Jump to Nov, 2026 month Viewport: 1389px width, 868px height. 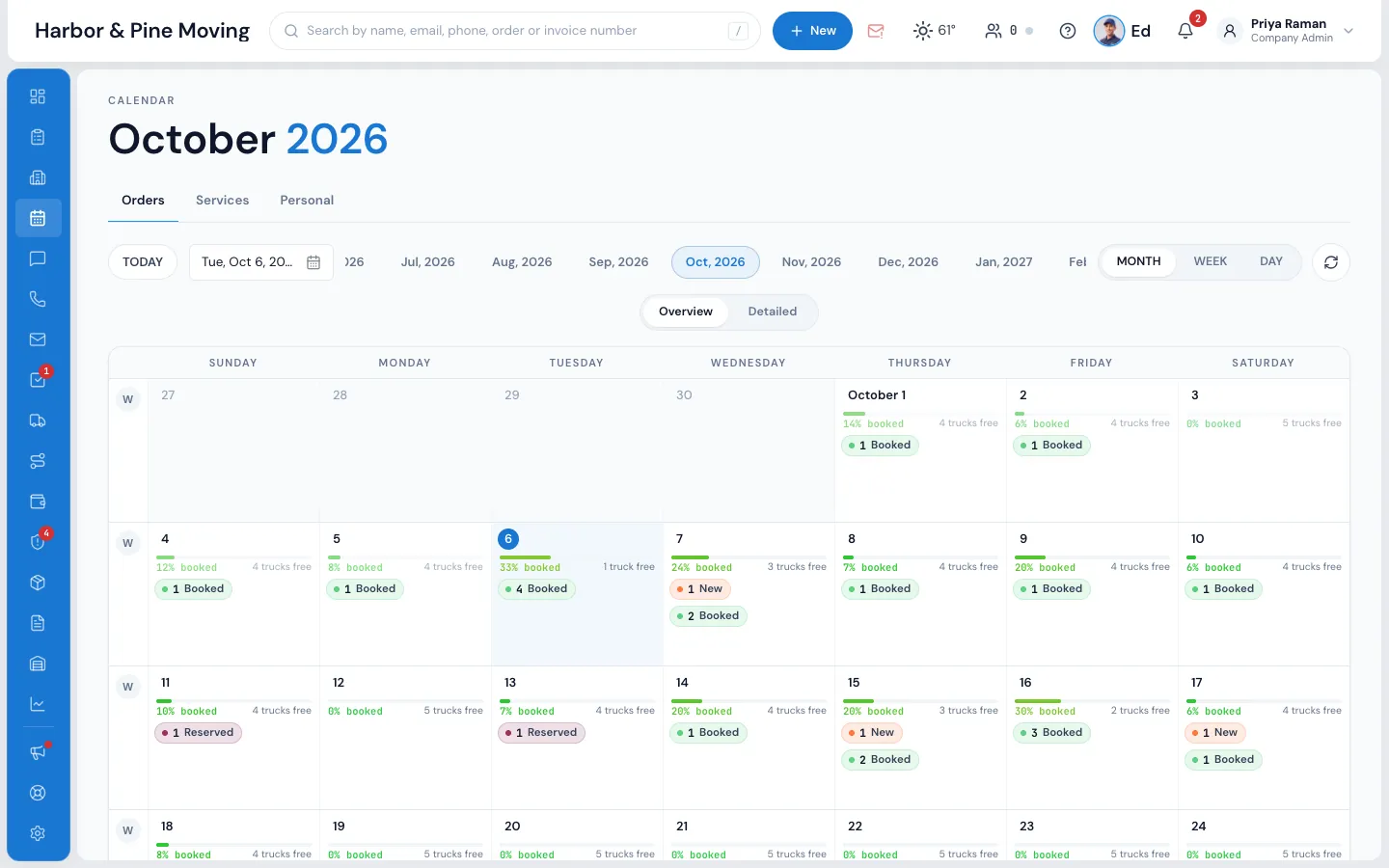point(811,262)
